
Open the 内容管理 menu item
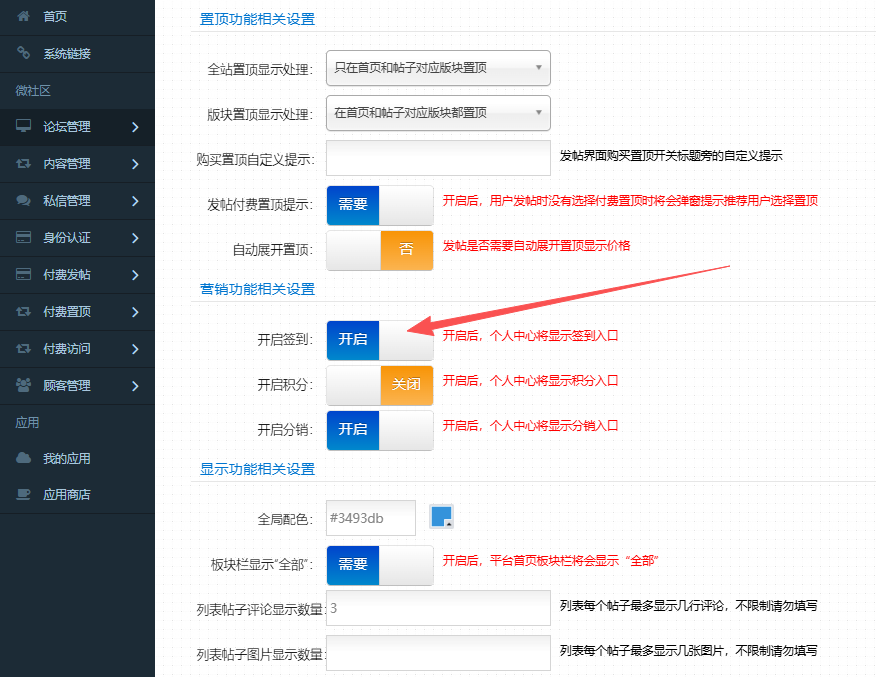coord(67,164)
